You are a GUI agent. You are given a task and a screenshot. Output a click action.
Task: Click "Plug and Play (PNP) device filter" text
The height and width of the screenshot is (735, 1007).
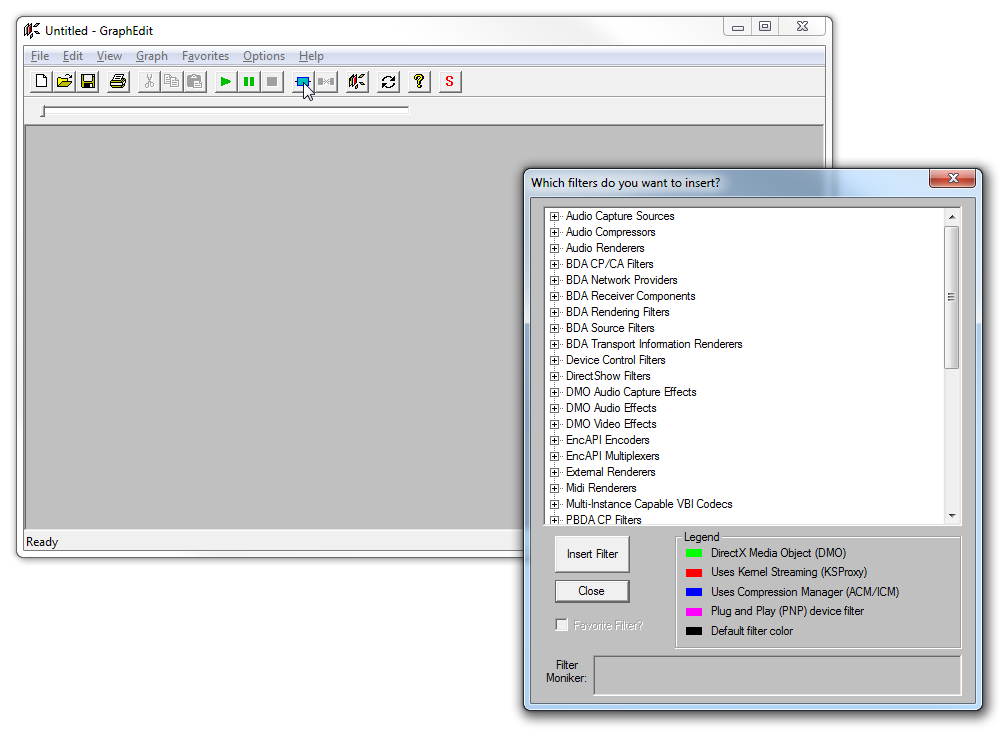tap(787, 611)
